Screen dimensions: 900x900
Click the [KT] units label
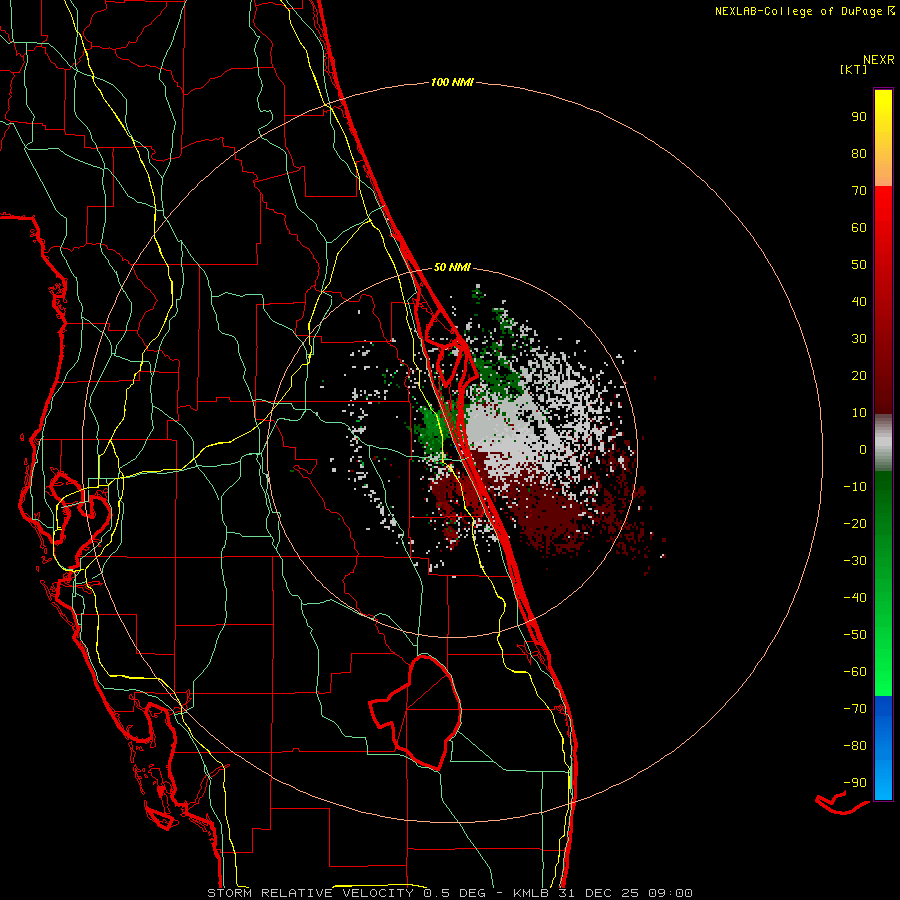(853, 69)
